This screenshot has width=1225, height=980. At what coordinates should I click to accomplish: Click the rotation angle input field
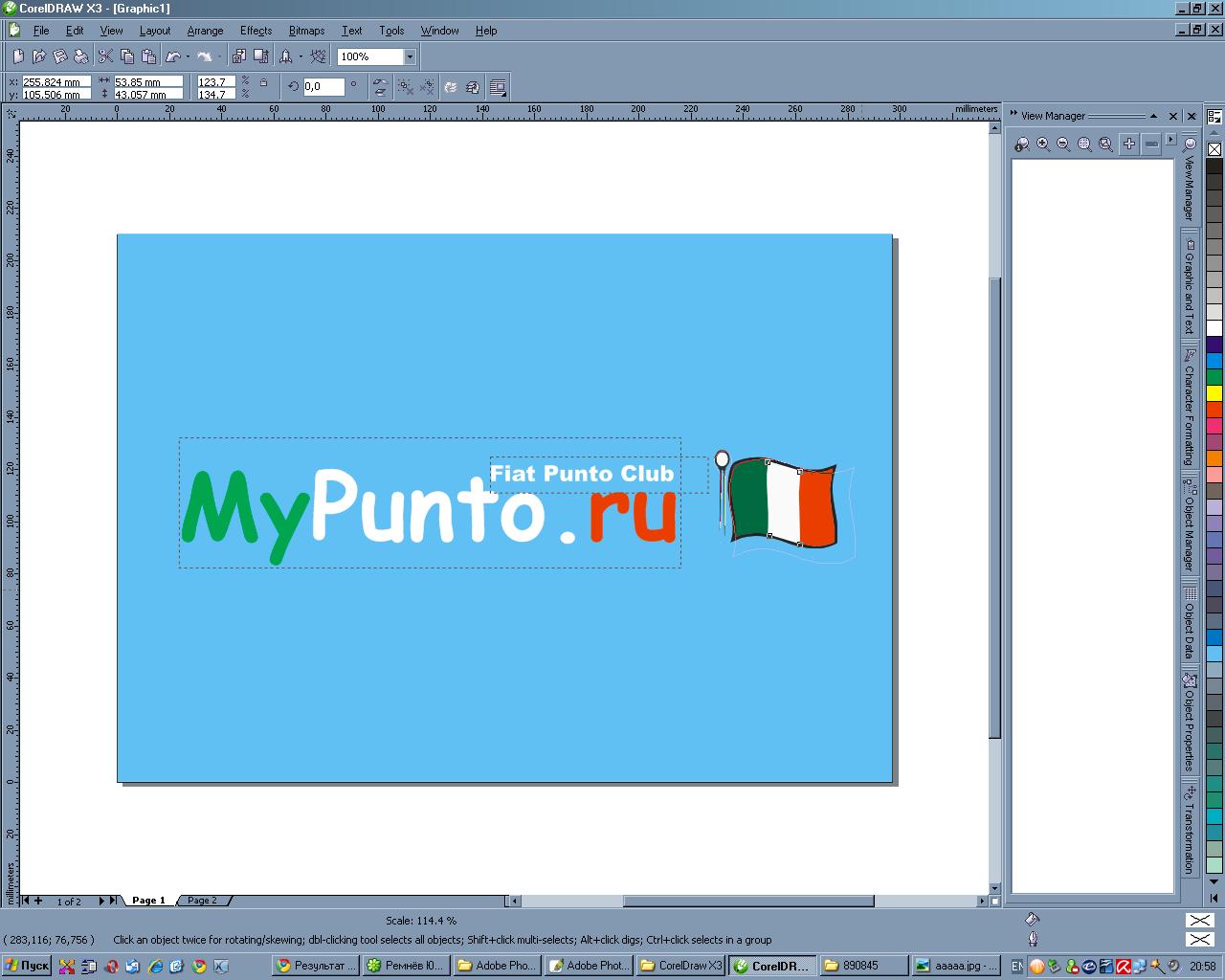(x=323, y=86)
